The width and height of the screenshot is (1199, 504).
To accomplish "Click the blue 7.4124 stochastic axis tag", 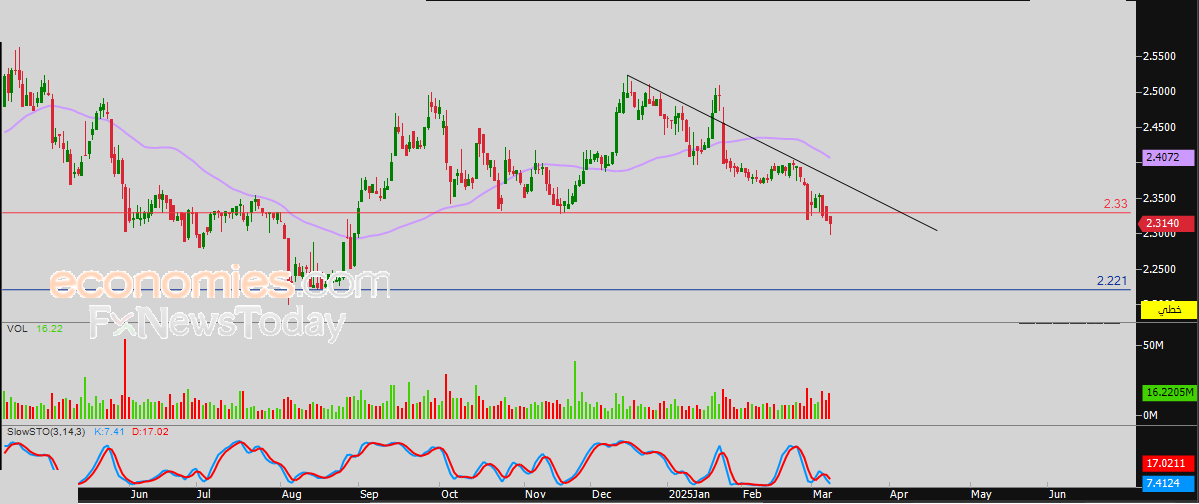I will (x=1166, y=483).
